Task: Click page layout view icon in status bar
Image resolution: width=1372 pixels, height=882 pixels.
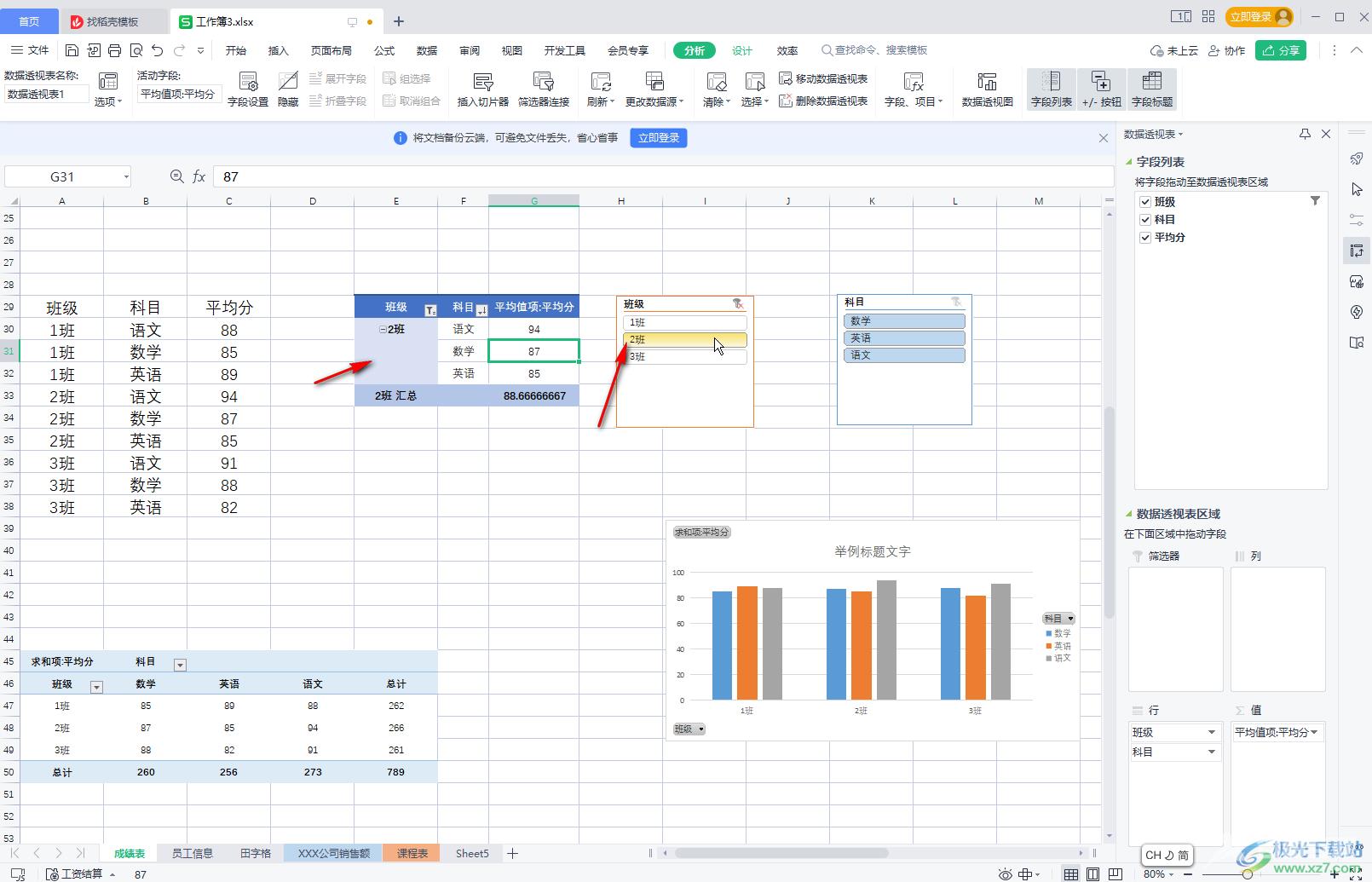Action: click(1093, 874)
